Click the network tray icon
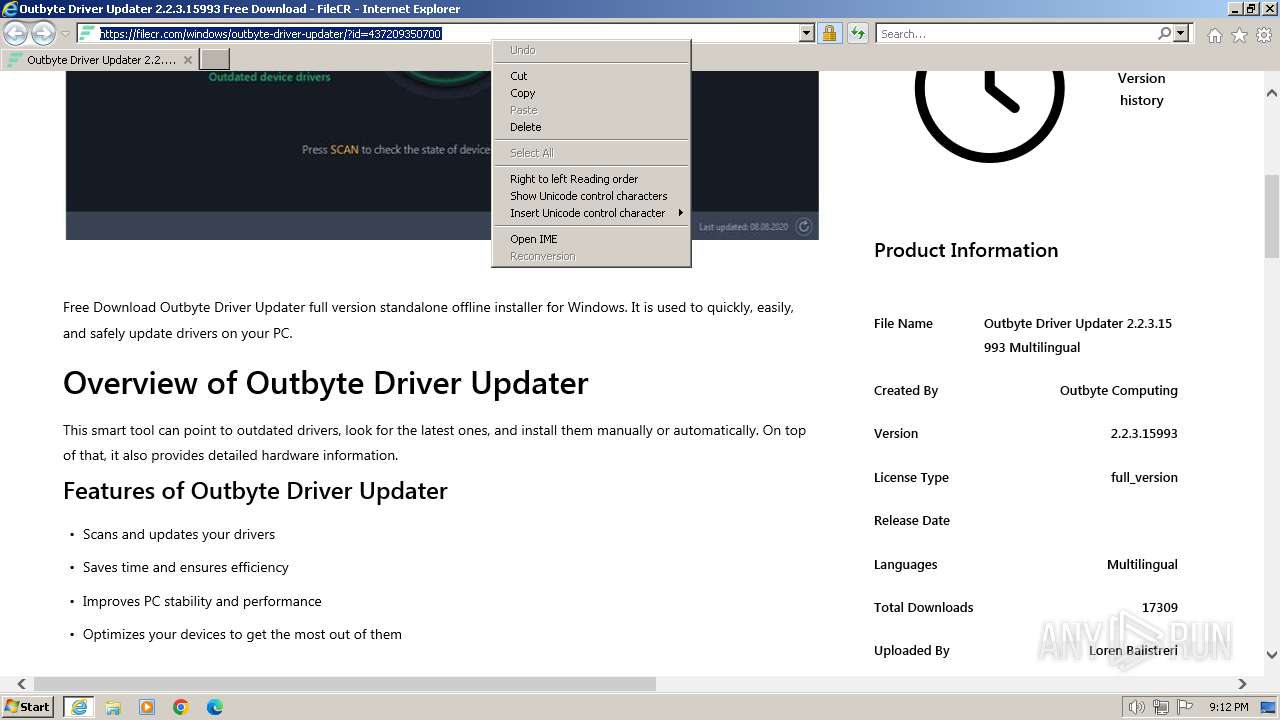This screenshot has height=720, width=1280. [x=1161, y=707]
